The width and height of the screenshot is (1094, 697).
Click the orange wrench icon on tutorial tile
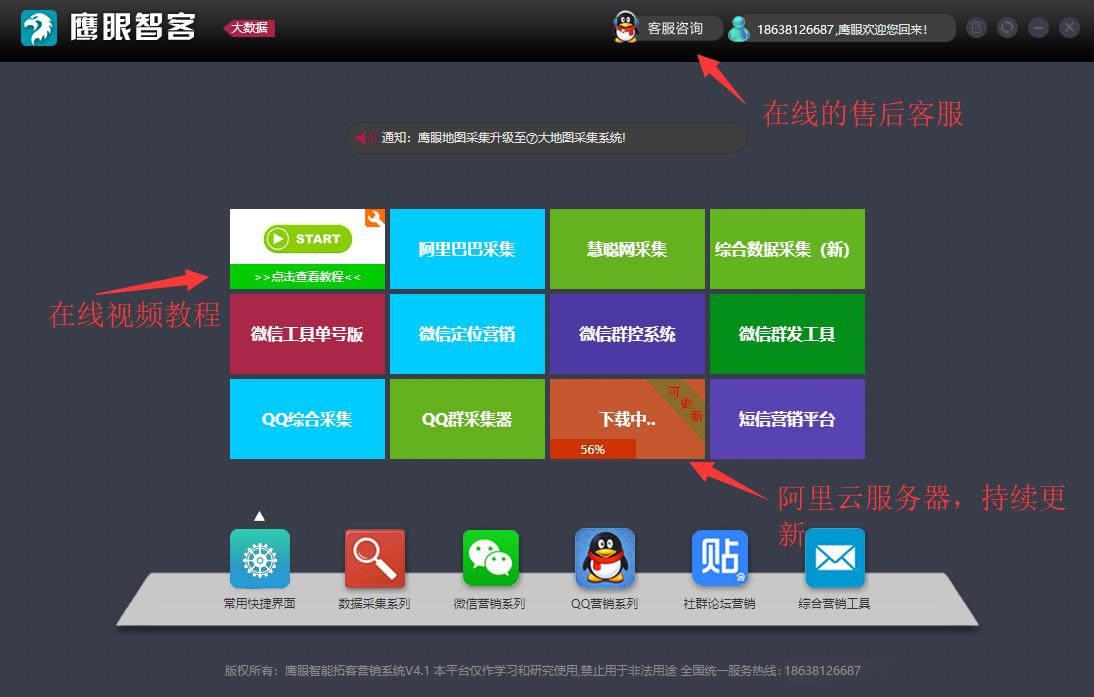[x=375, y=218]
